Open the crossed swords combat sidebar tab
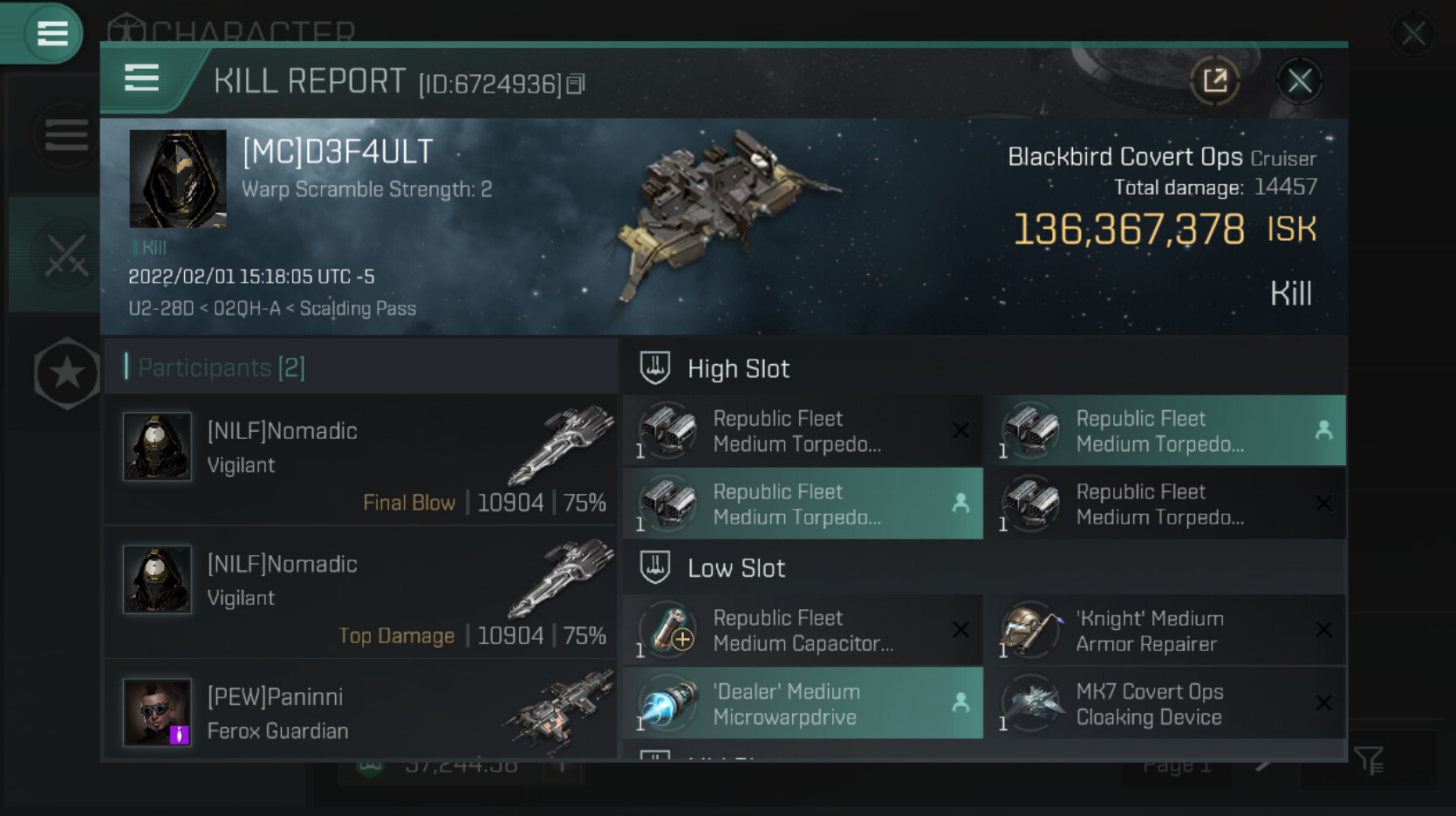 66,255
